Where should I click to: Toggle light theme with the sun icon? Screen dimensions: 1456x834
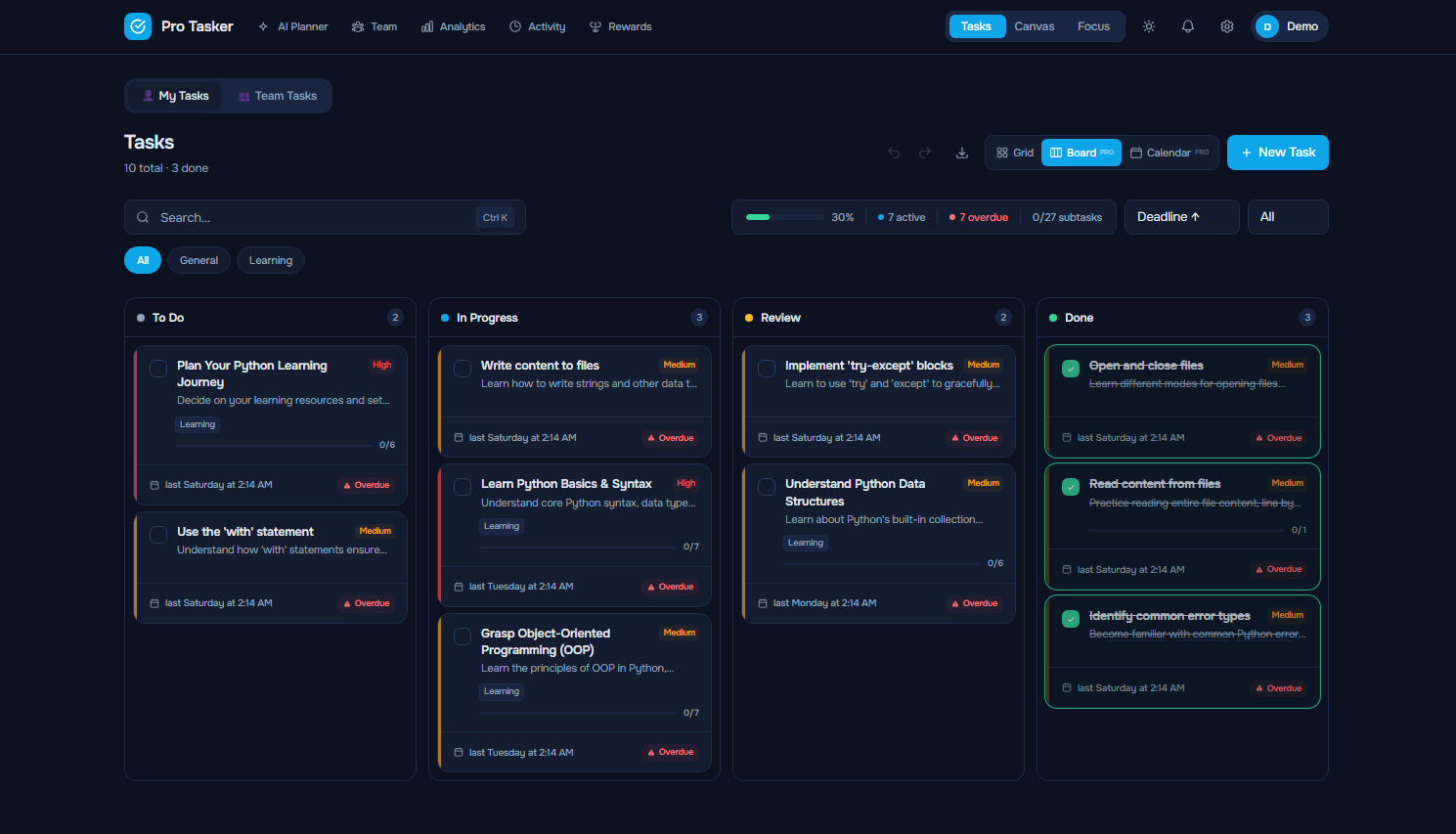coord(1148,26)
